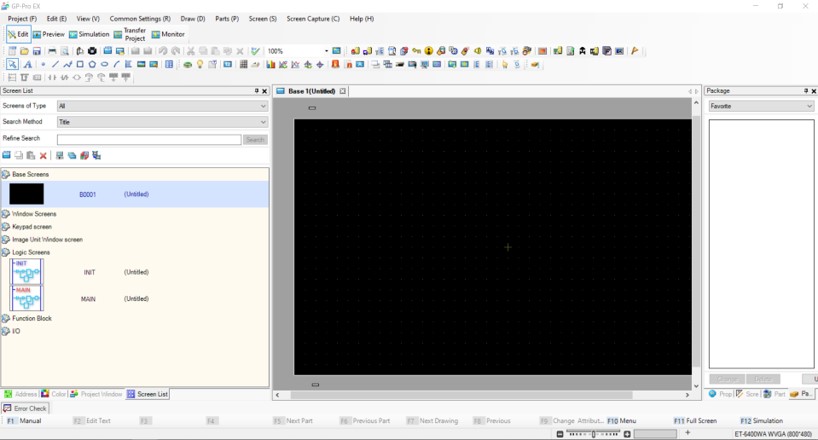Open the Common Settings (R) menu
Viewport: 818px width, 440px height.
pos(140,19)
